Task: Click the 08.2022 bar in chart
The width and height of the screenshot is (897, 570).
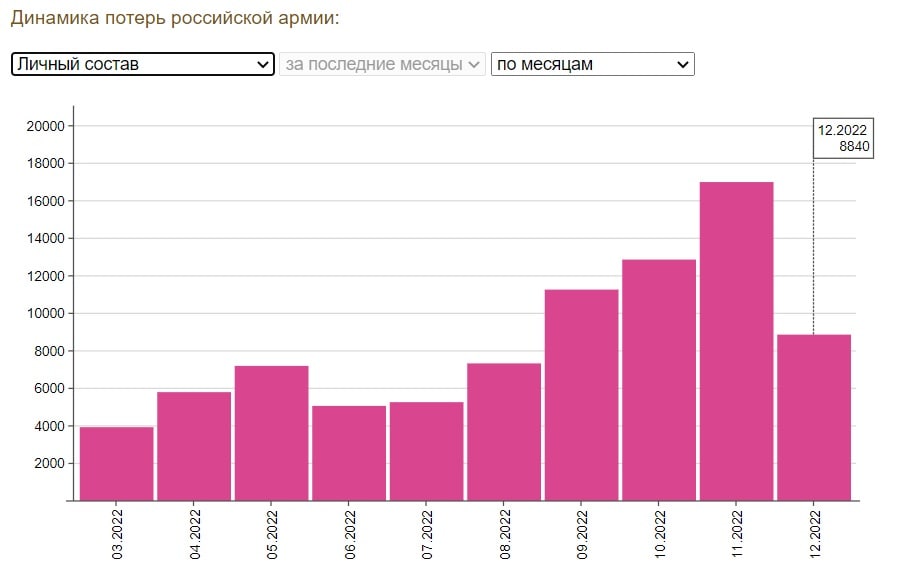Action: pos(504,432)
